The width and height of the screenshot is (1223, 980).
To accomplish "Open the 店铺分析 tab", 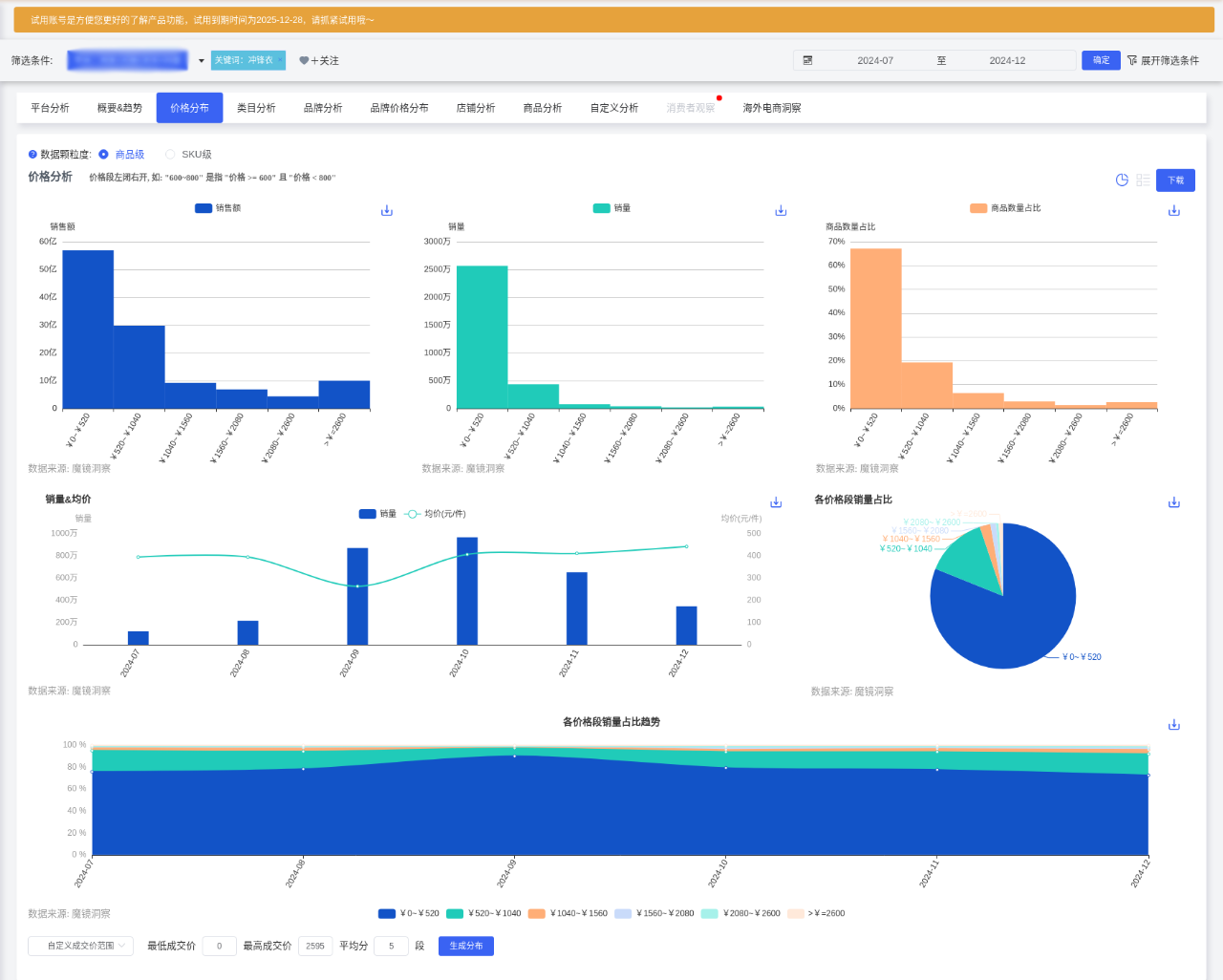I will (x=476, y=108).
